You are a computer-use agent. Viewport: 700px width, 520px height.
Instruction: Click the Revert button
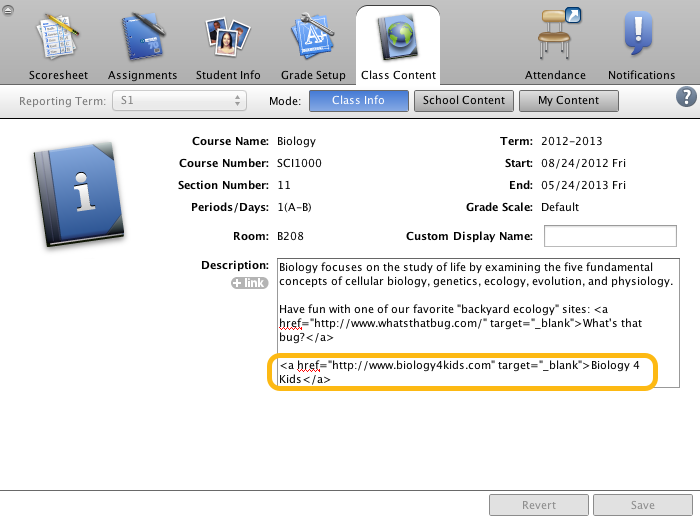(x=539, y=505)
